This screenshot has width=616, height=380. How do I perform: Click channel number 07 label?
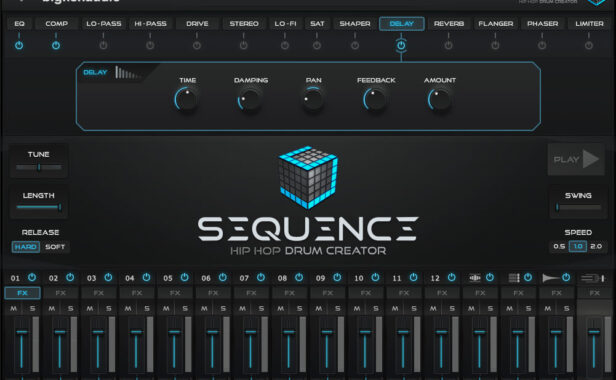click(244, 278)
